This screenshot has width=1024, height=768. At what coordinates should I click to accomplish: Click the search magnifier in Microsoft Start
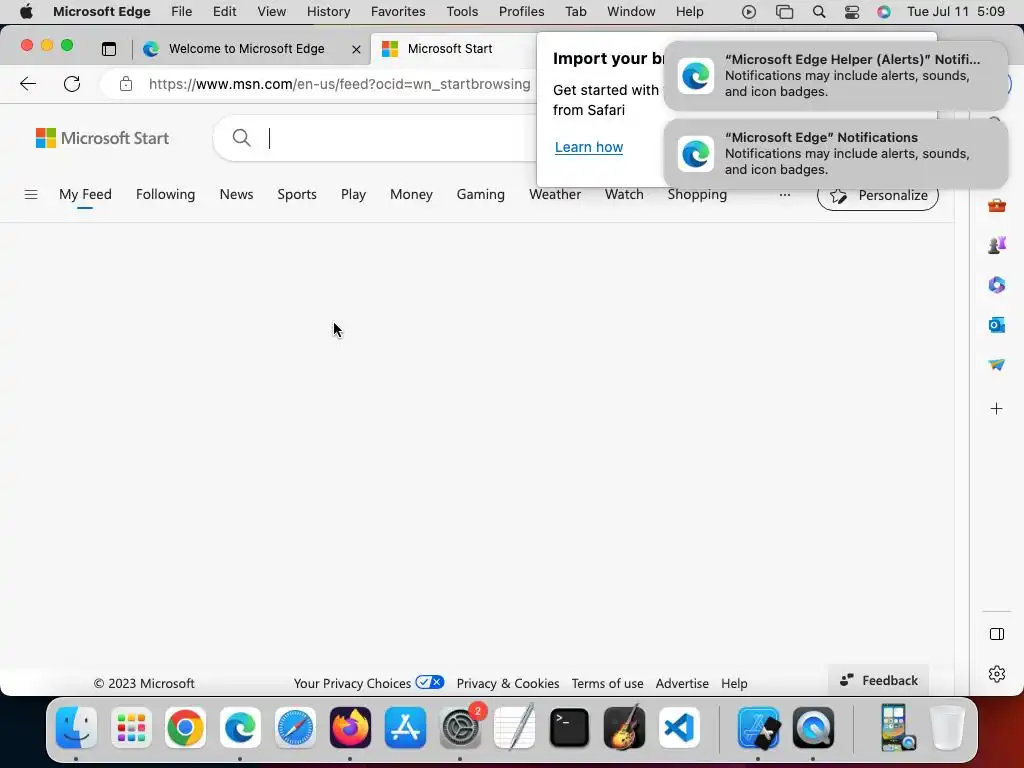pos(242,138)
